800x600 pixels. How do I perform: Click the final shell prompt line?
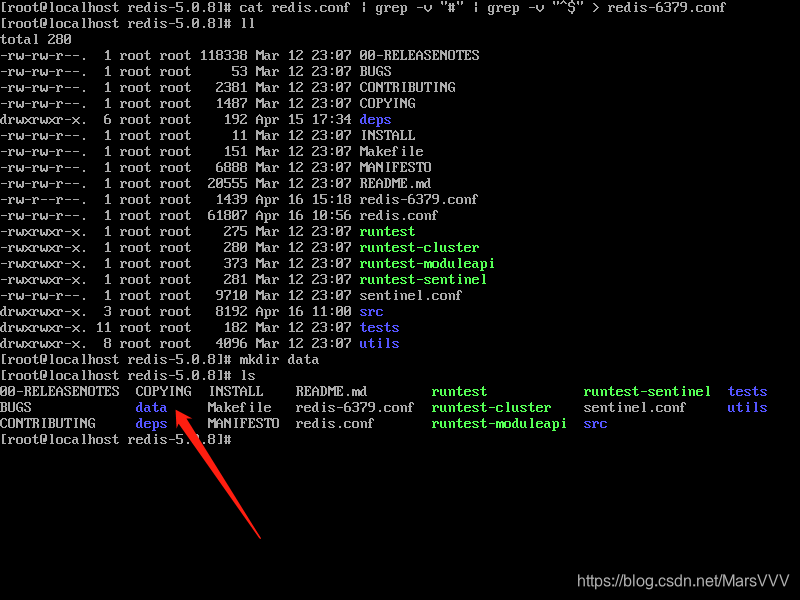(x=116, y=439)
